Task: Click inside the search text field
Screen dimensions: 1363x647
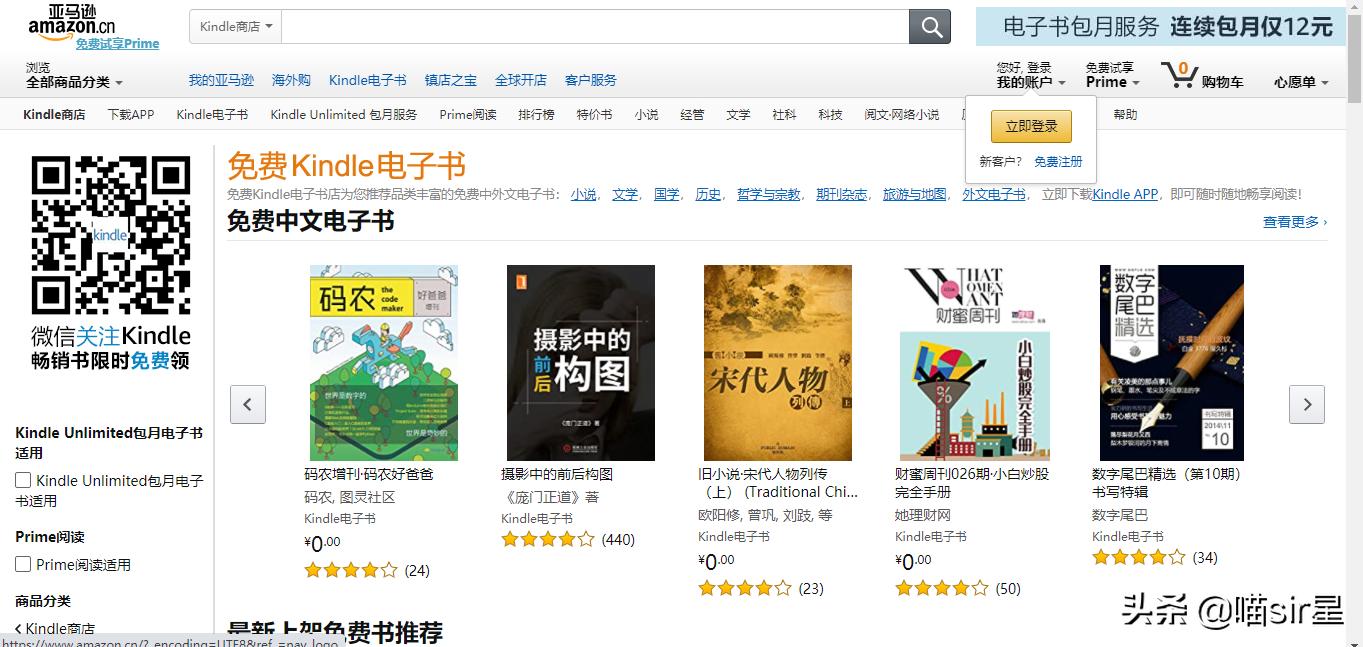Action: [x=595, y=27]
